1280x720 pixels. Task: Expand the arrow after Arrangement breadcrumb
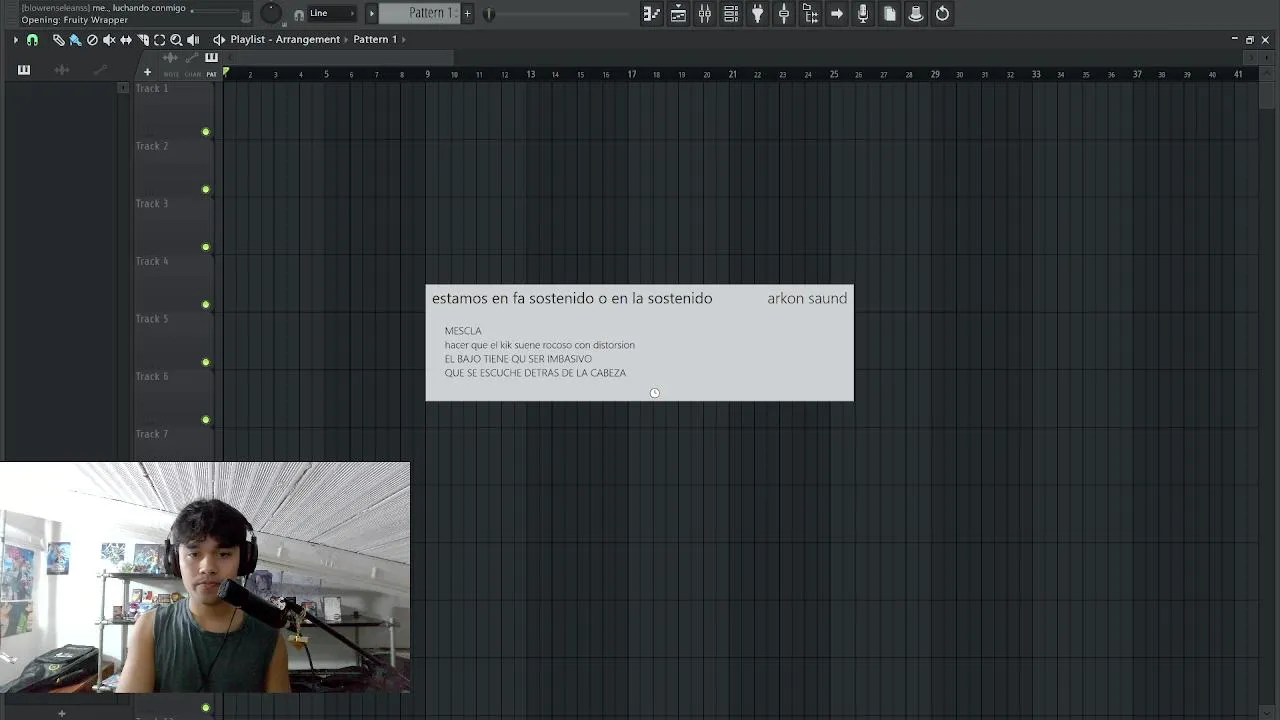pyautogui.click(x=346, y=39)
